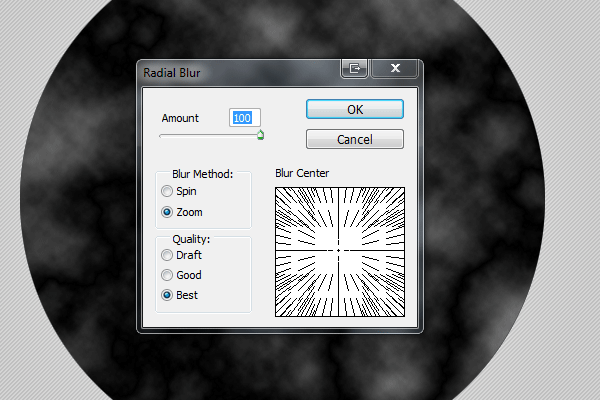Click the Amount slider handle

click(x=260, y=135)
